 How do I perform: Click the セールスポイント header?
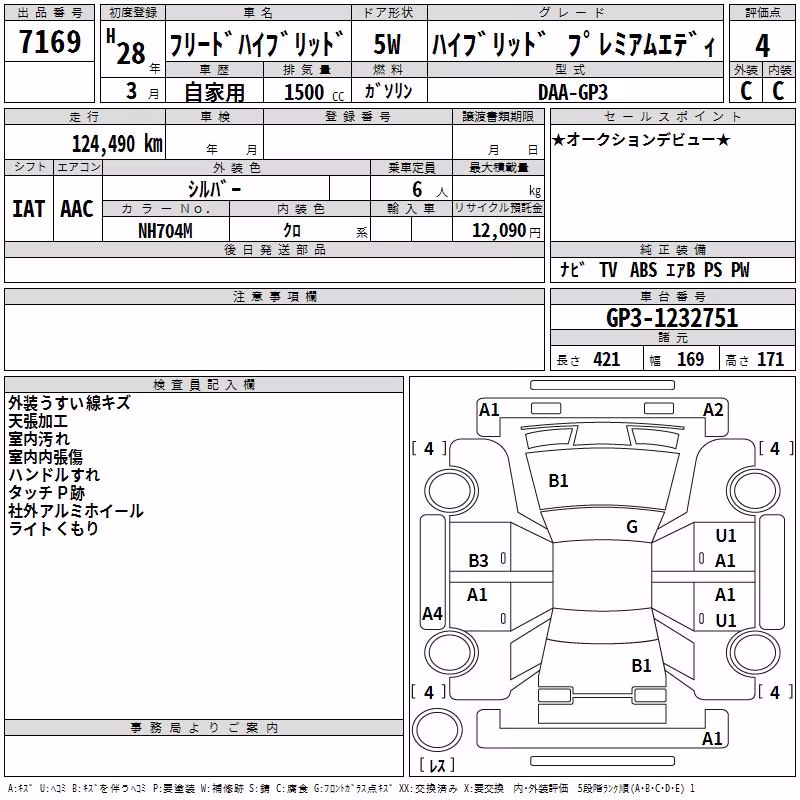pos(672,116)
